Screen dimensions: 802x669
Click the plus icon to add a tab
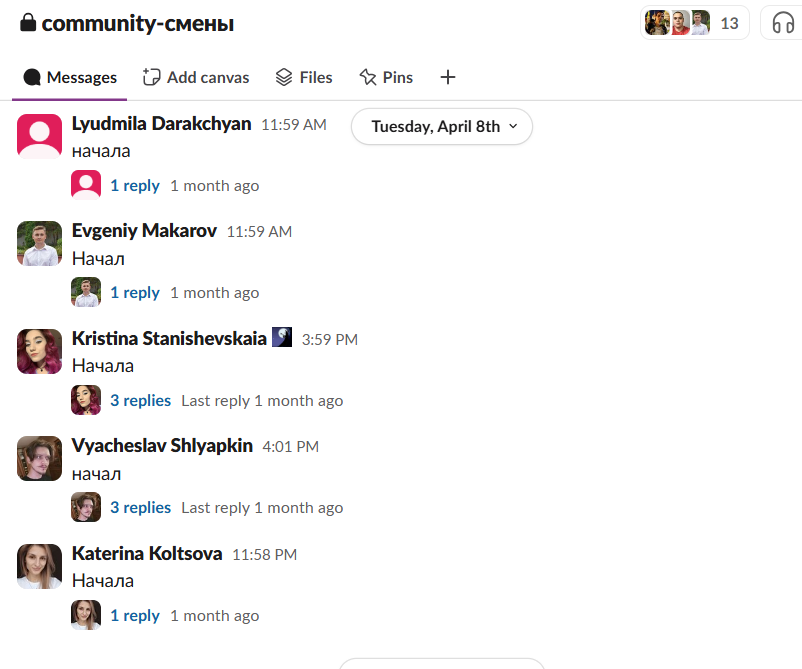pos(448,77)
